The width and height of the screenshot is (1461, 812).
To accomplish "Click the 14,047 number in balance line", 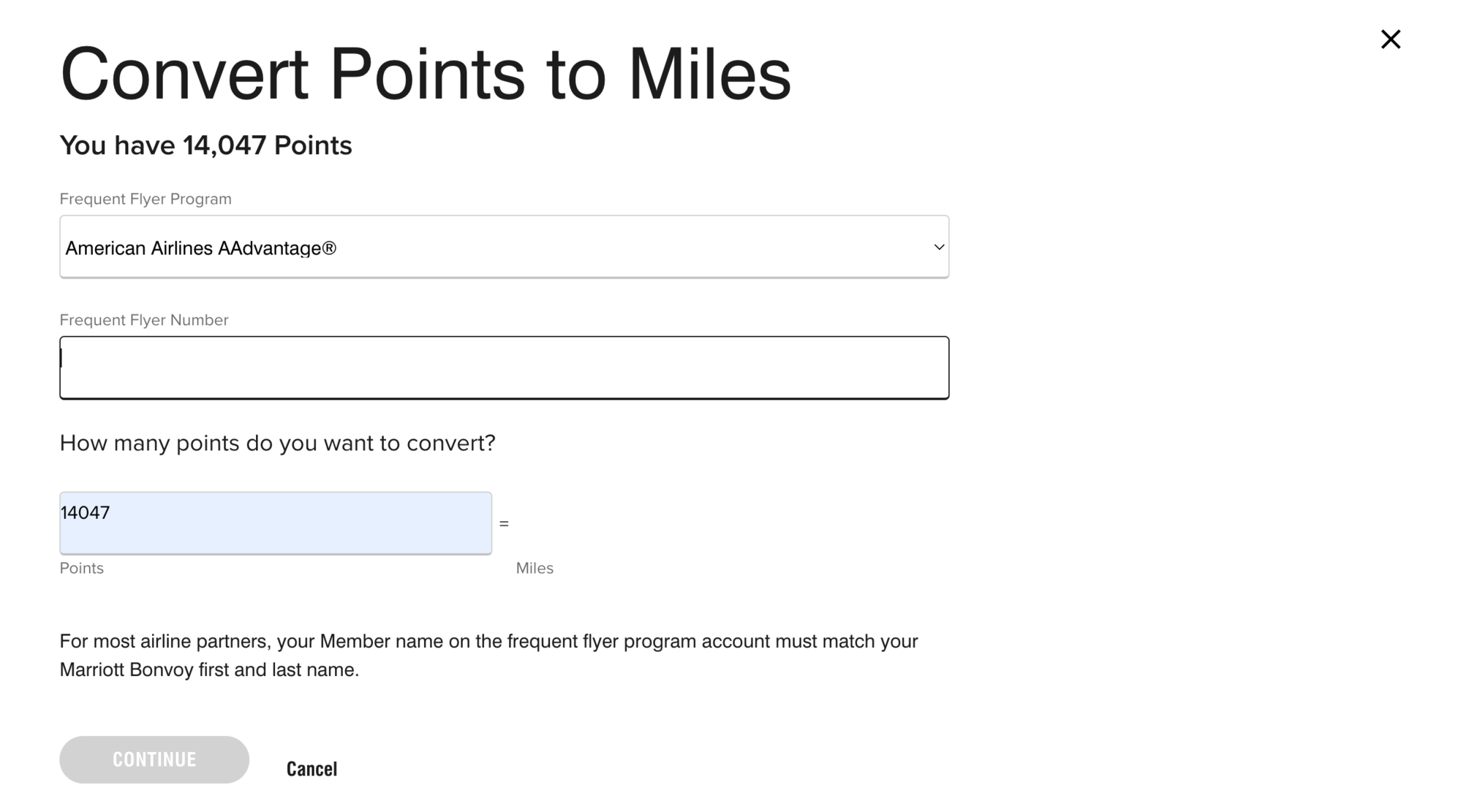I will tap(224, 145).
